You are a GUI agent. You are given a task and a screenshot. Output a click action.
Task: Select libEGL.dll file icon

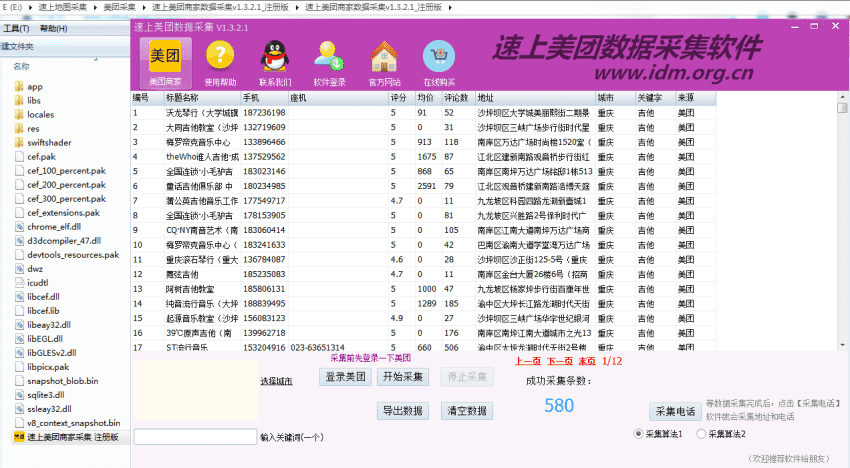(x=19, y=339)
